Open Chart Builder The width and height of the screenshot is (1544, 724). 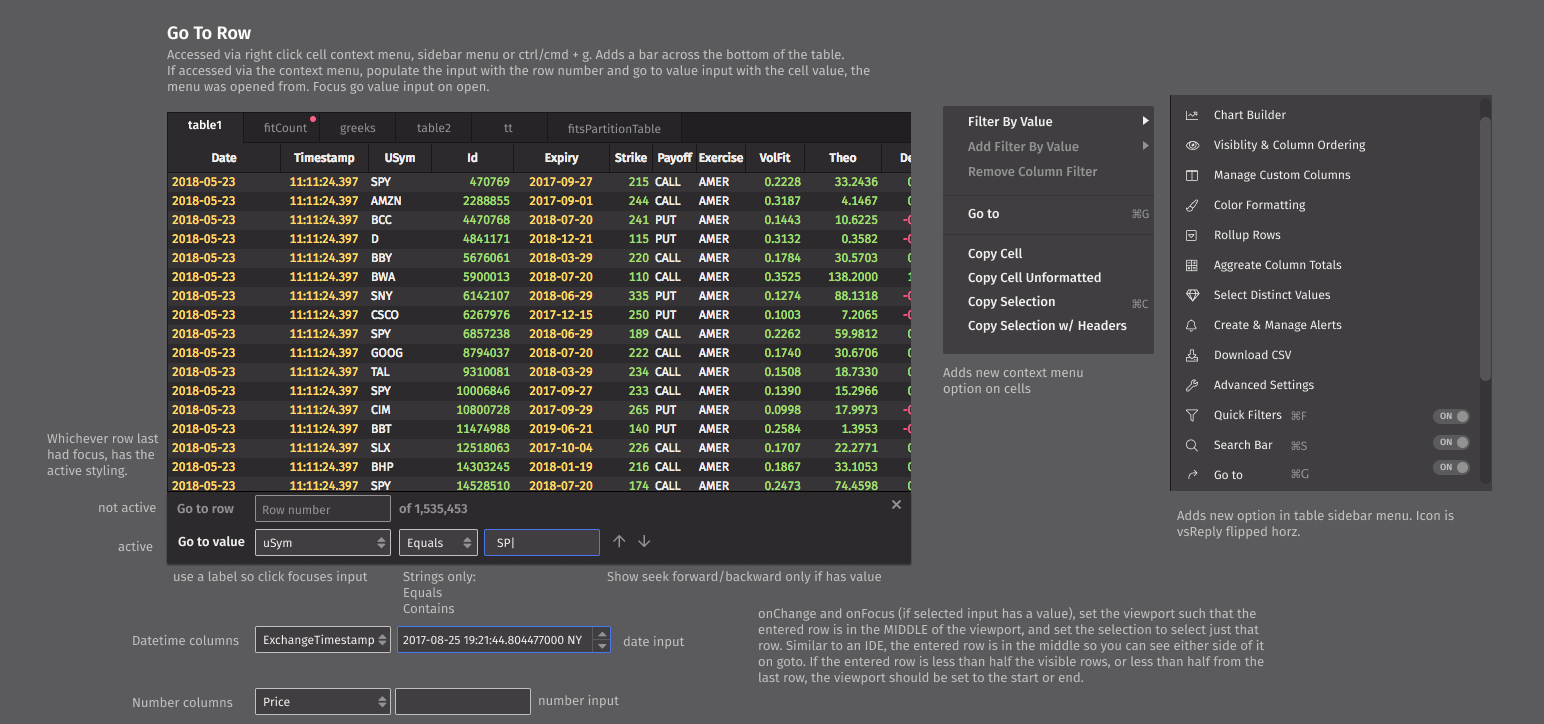[x=1192, y=114]
